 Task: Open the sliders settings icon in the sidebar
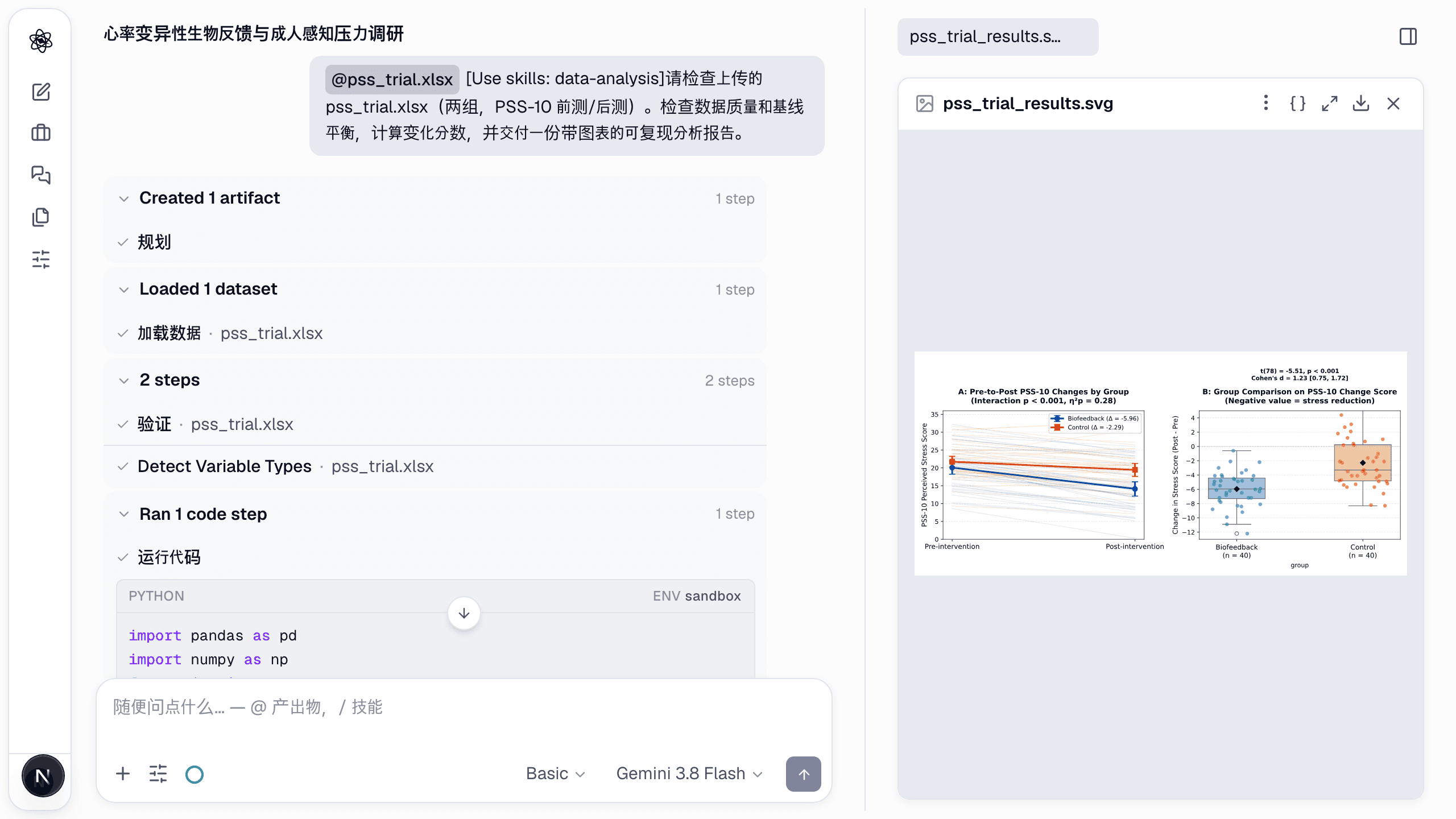pos(41,259)
